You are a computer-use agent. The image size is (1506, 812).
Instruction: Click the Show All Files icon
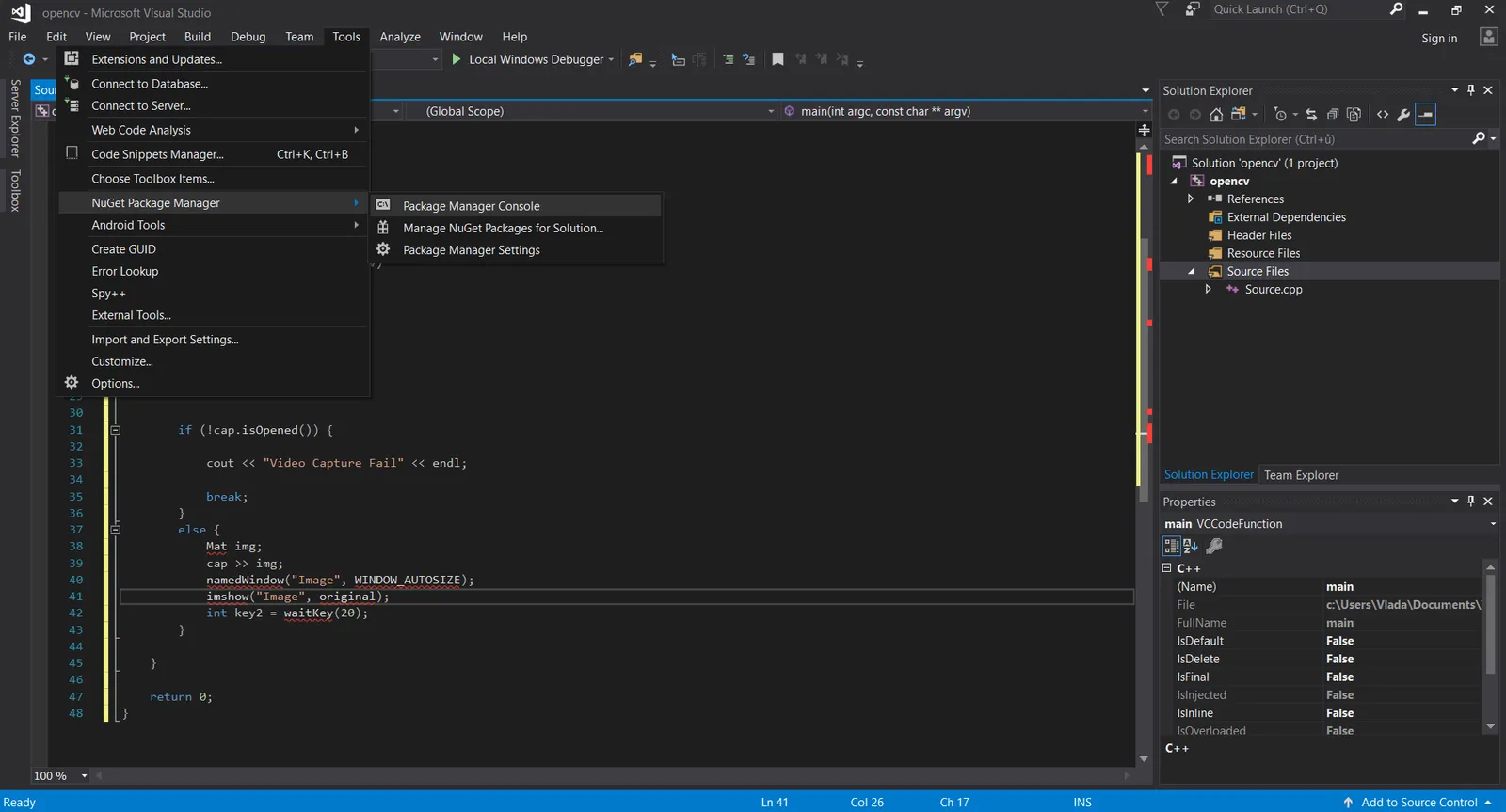pos(1354,115)
